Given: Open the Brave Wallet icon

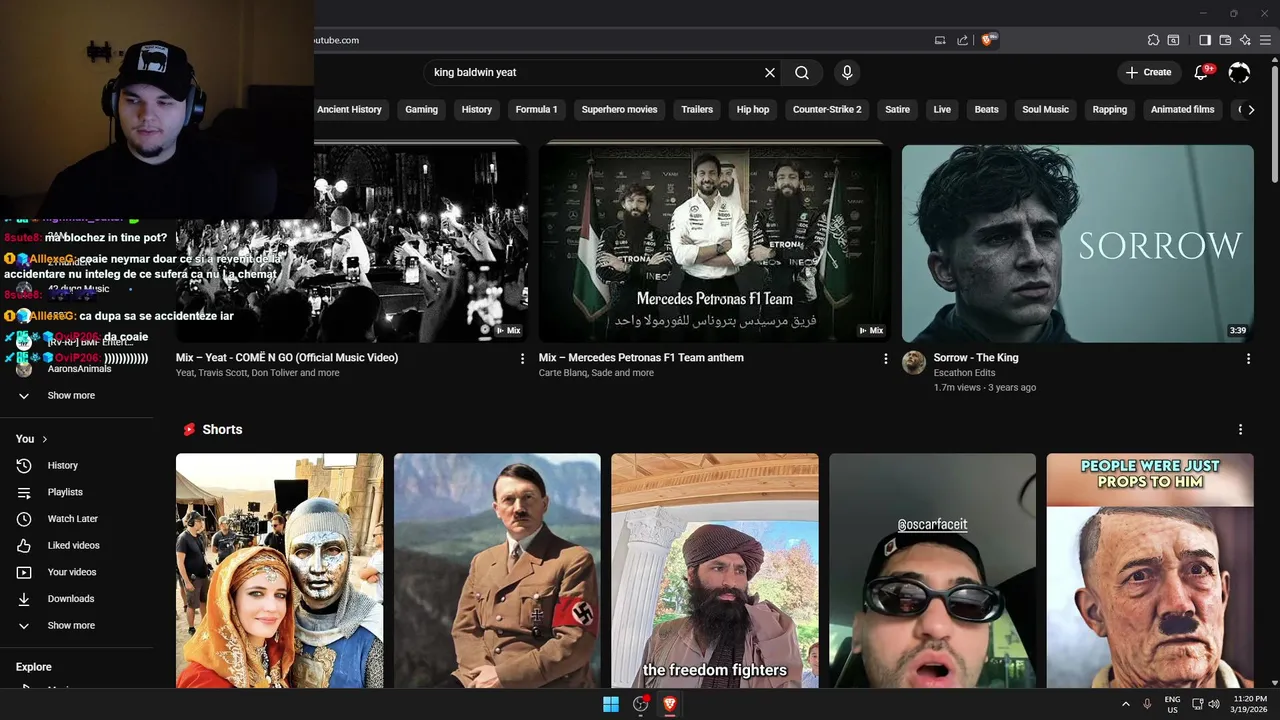Looking at the screenshot, I should pos(1225,40).
